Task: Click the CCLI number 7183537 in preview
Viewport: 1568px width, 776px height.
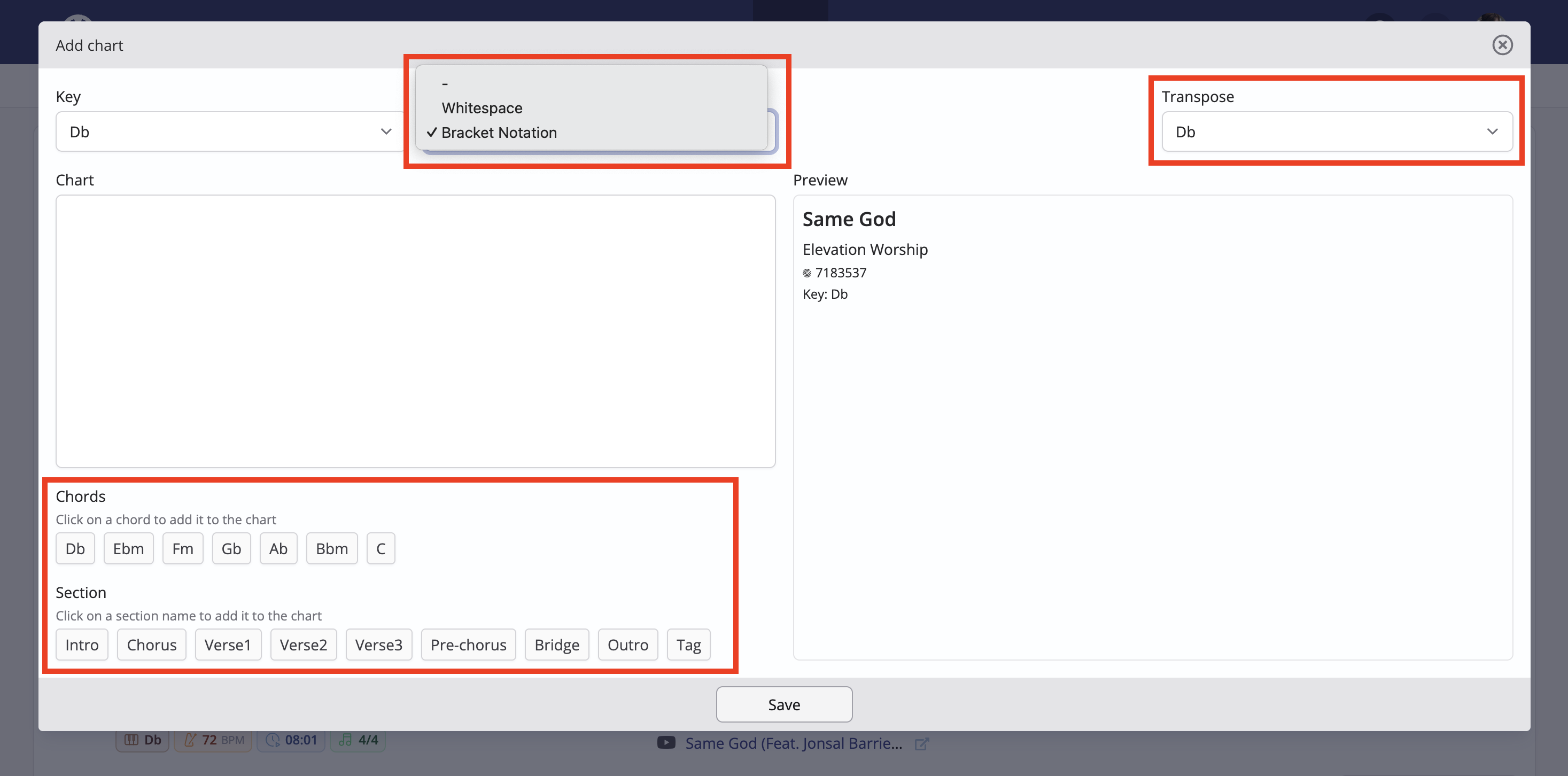Action: point(841,273)
